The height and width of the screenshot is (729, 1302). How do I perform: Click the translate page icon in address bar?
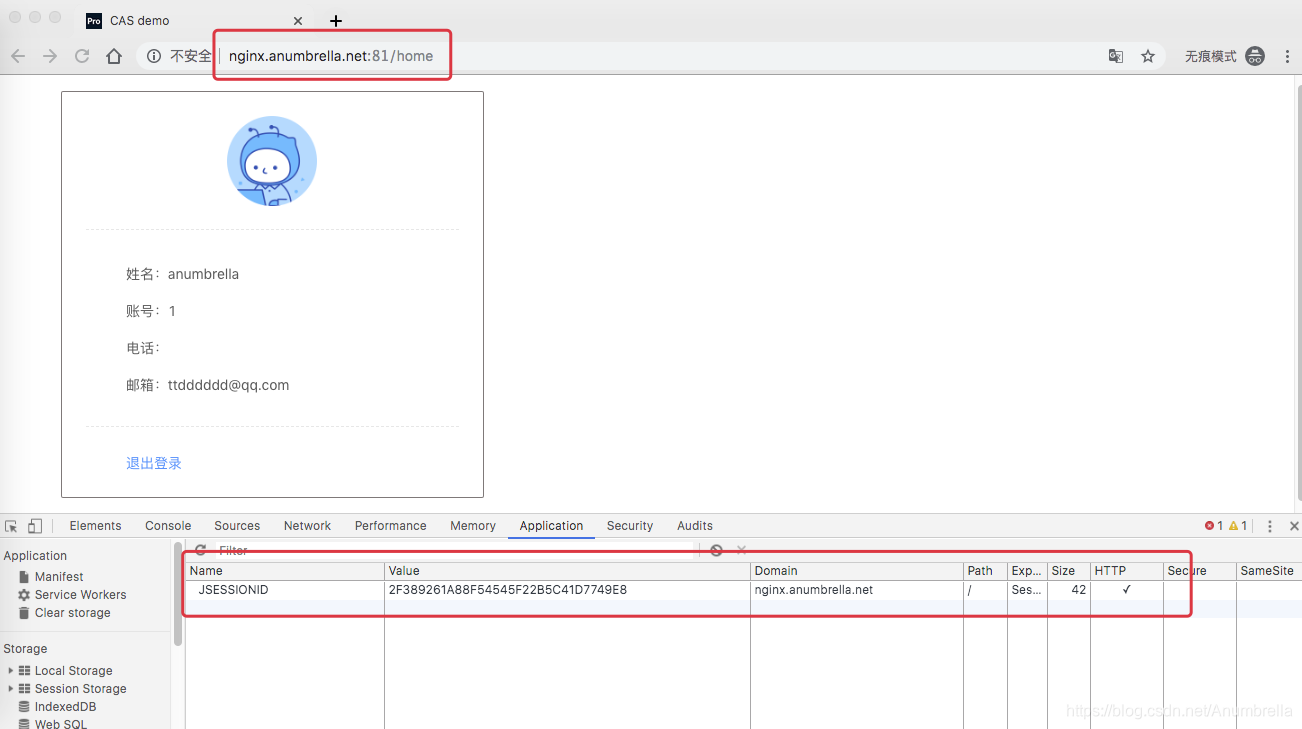pos(1116,56)
